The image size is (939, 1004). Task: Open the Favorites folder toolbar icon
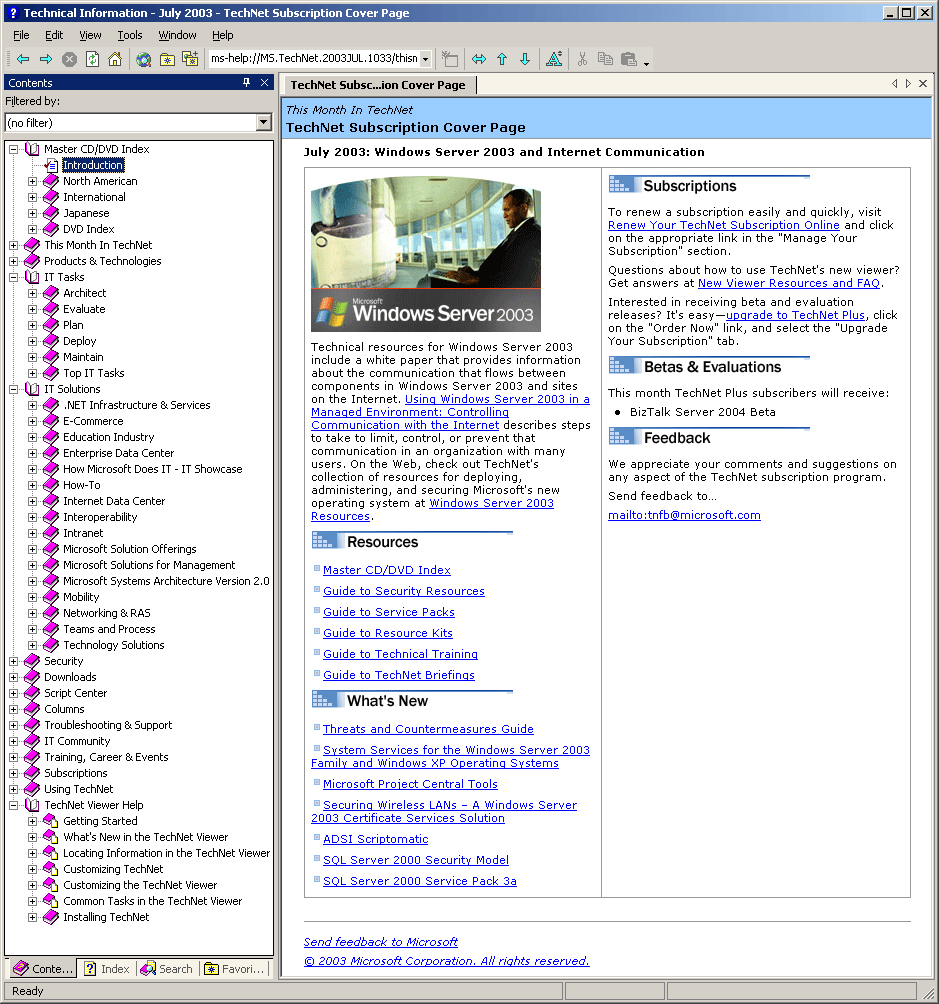tap(167, 59)
